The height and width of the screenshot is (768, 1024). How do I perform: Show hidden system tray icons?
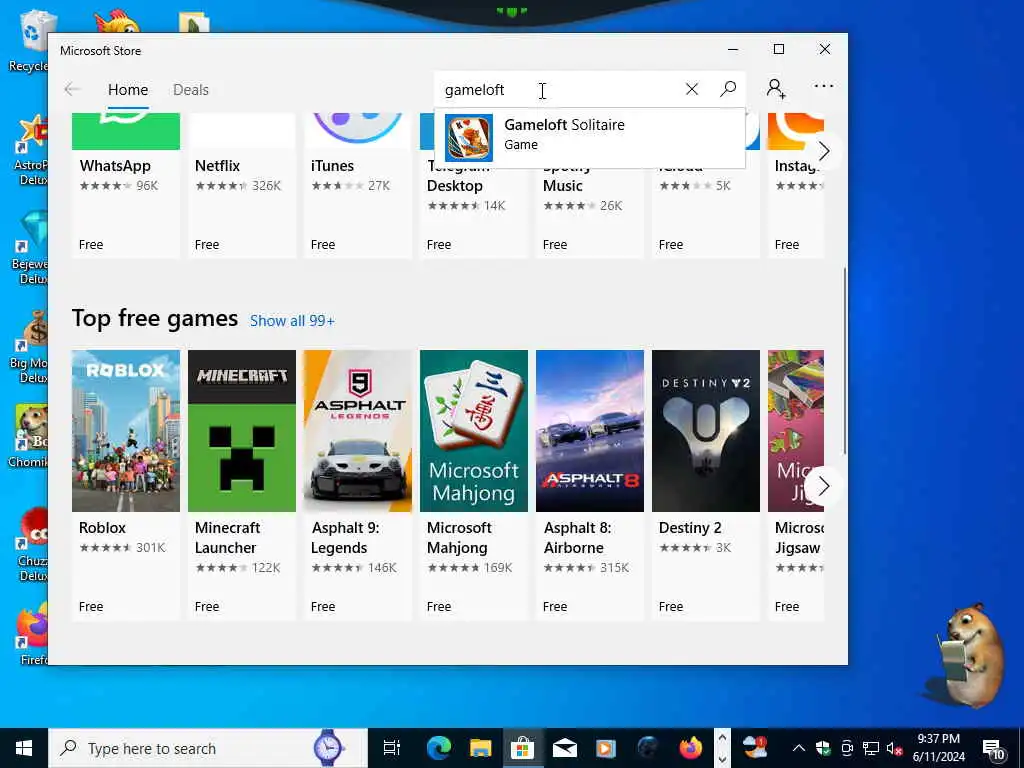798,748
